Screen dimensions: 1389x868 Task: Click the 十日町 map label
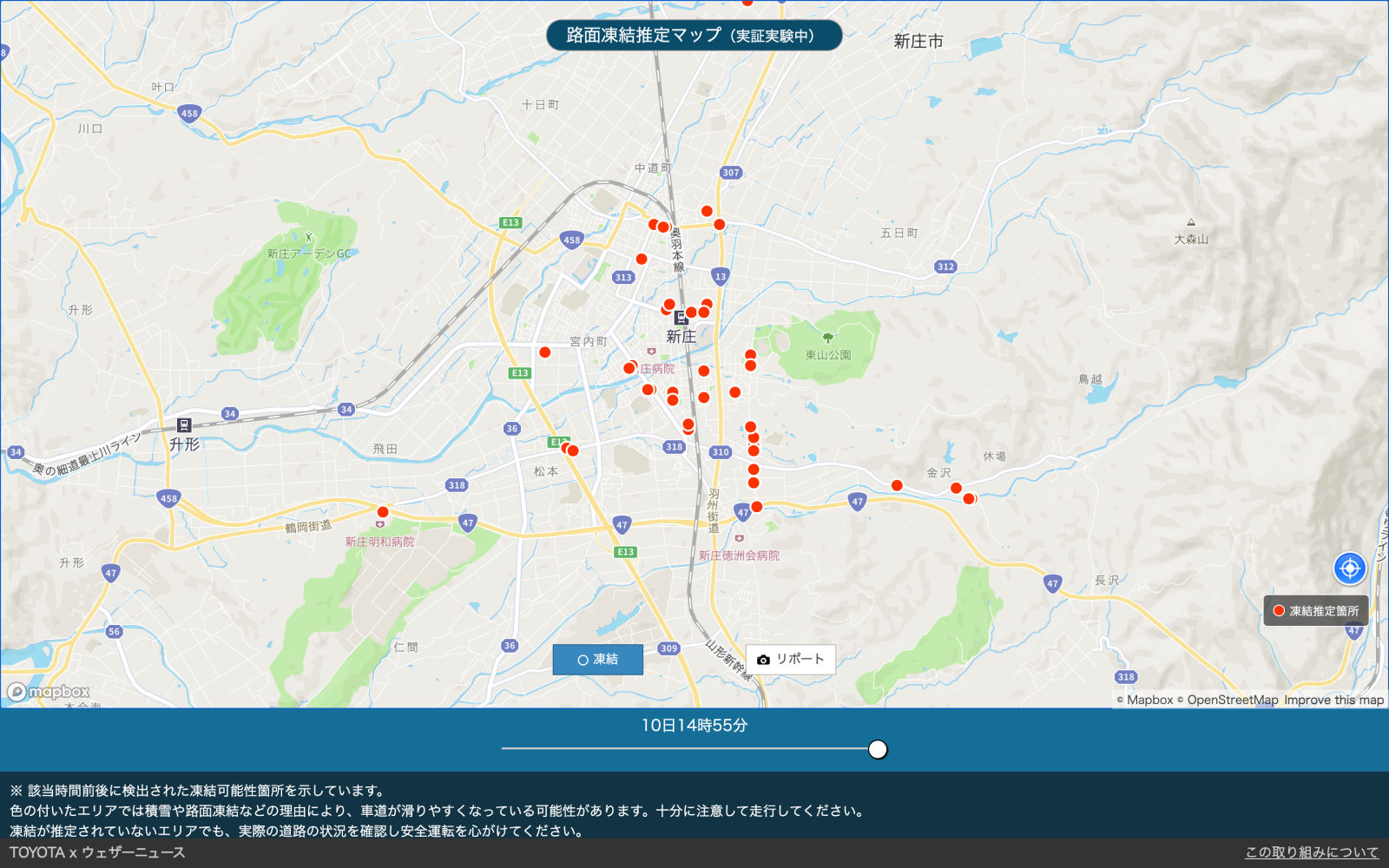pyautogui.click(x=540, y=105)
